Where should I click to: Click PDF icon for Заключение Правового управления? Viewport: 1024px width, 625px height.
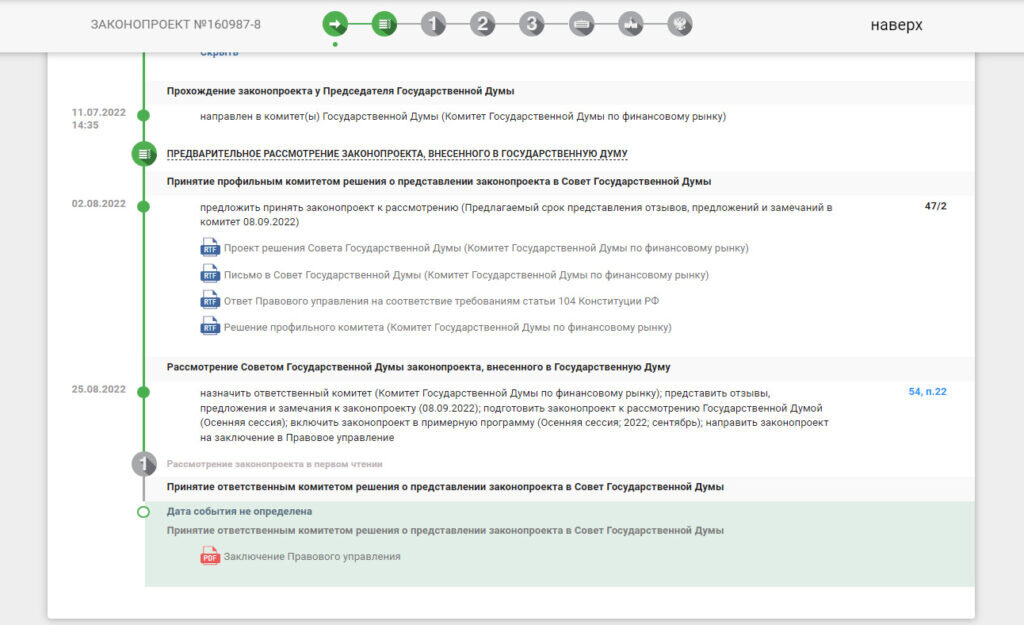(x=208, y=556)
